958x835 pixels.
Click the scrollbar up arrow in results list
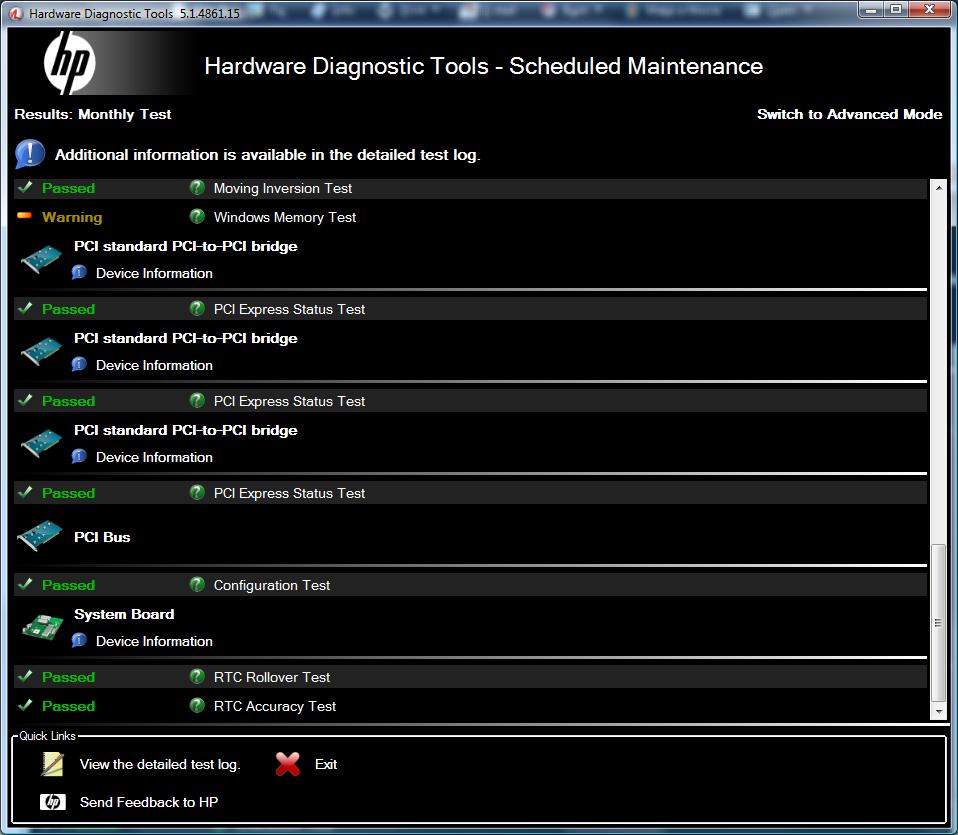tap(938, 187)
